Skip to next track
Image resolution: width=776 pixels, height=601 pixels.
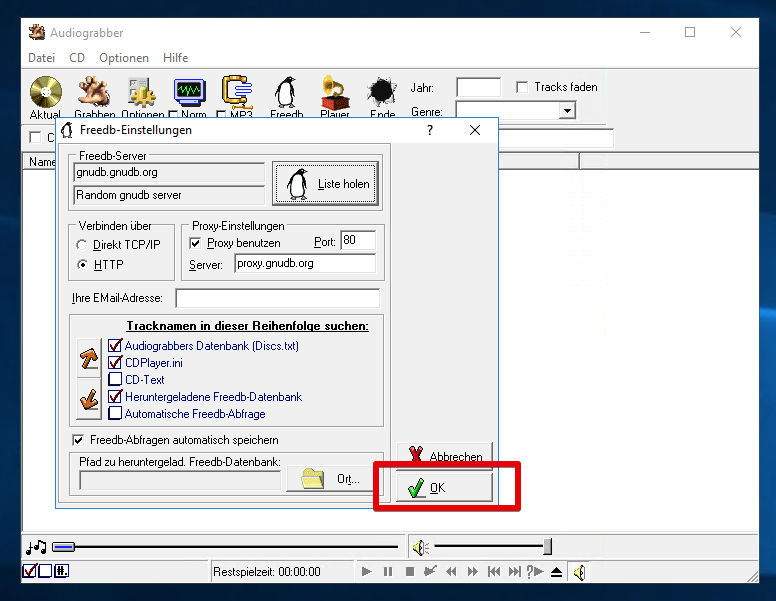[515, 572]
